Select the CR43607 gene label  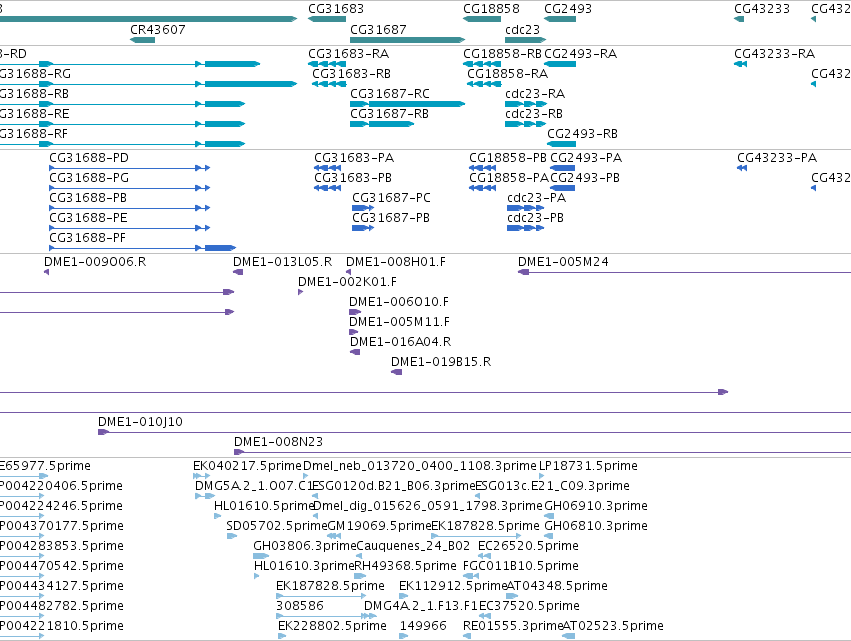[157, 29]
